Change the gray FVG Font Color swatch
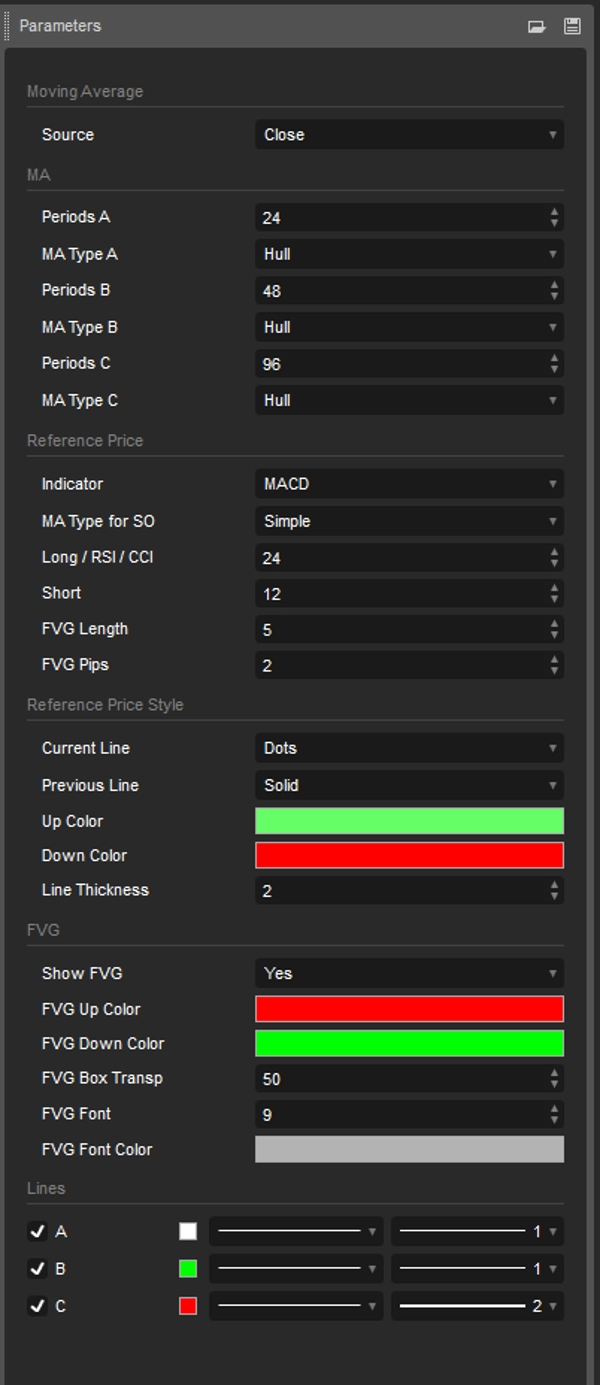 (x=409, y=1149)
